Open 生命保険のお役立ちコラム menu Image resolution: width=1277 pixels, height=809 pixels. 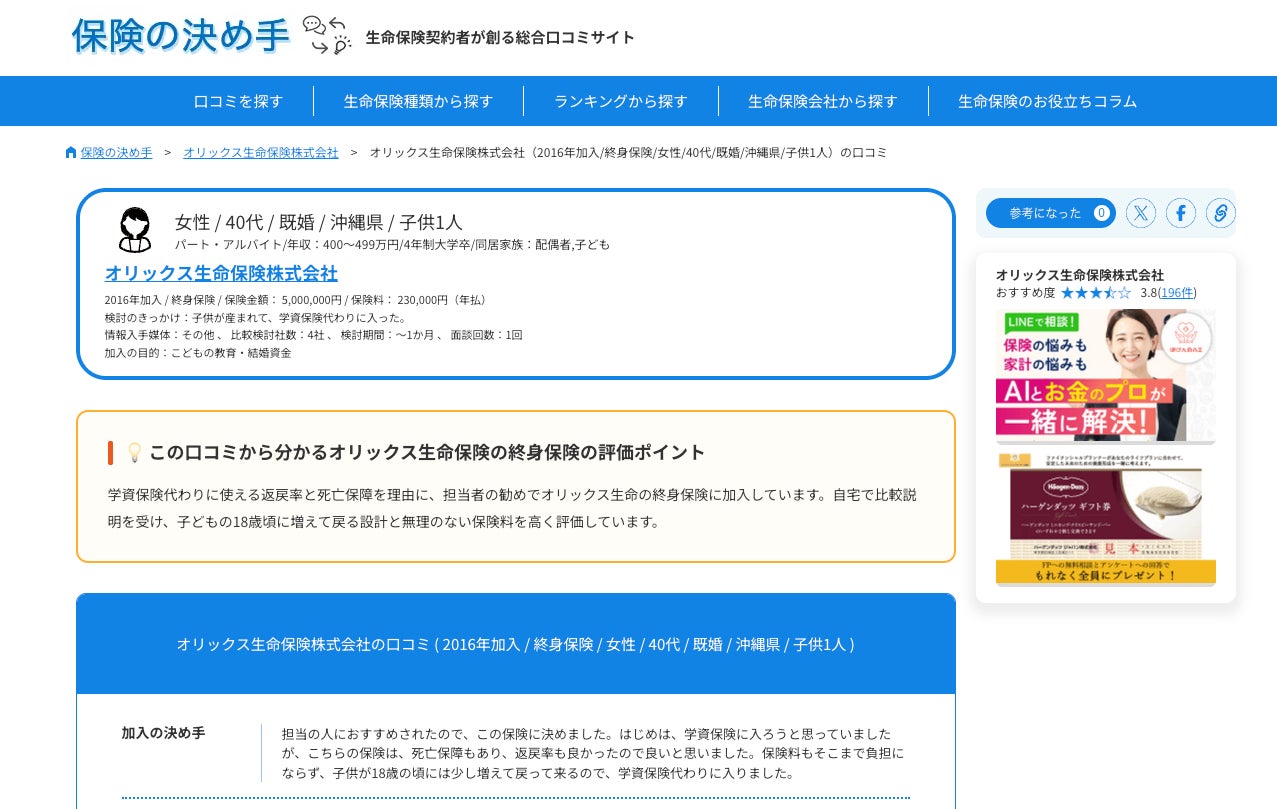[1048, 101]
